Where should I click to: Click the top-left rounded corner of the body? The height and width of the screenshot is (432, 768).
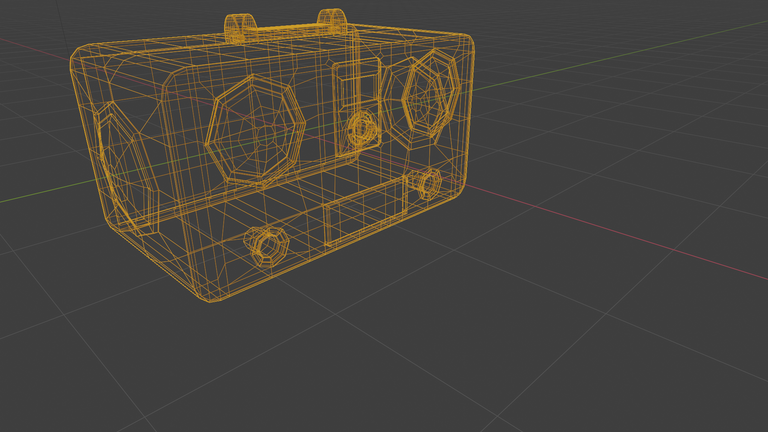click(x=82, y=55)
